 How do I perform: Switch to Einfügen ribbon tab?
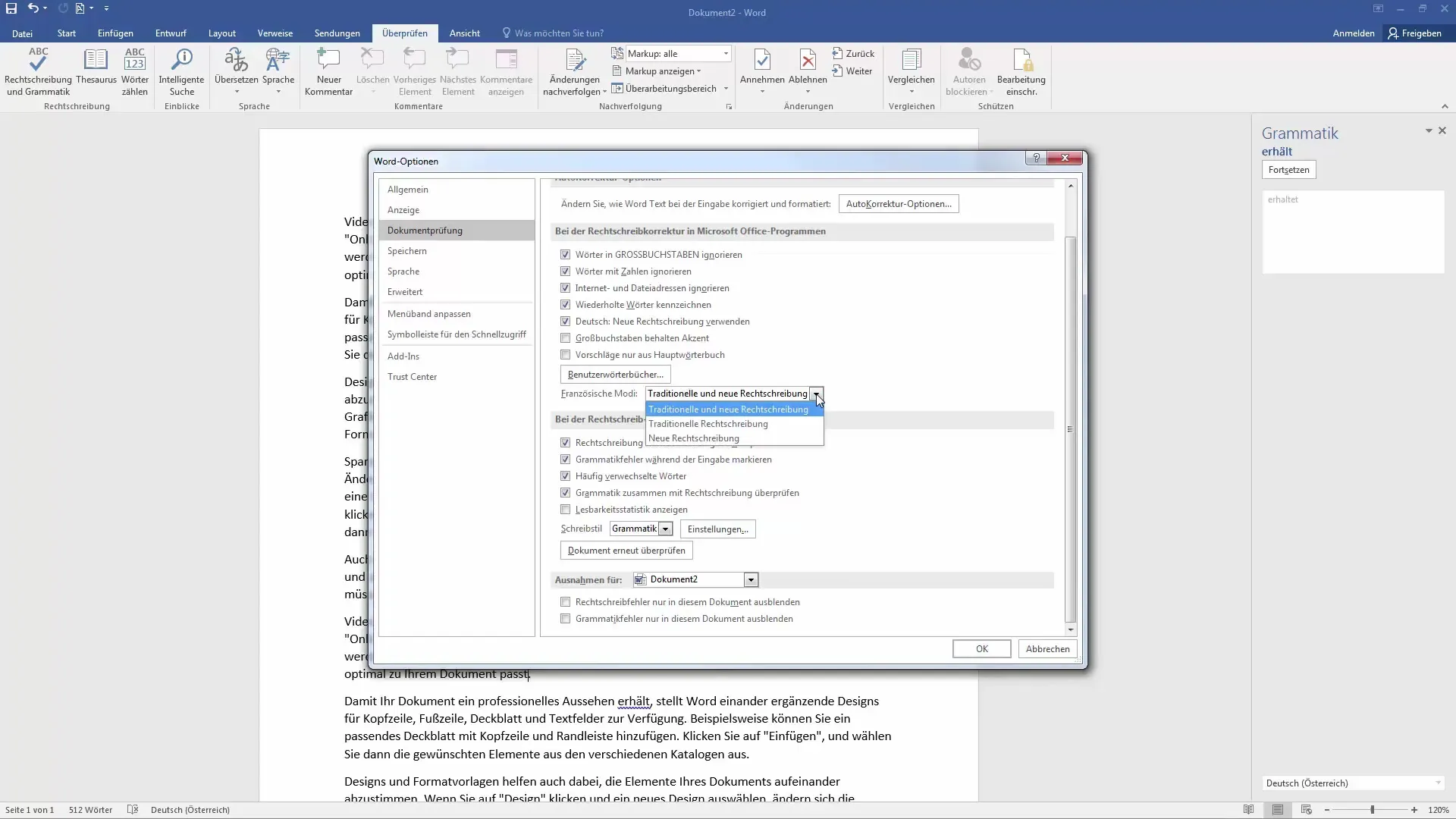coord(115,33)
